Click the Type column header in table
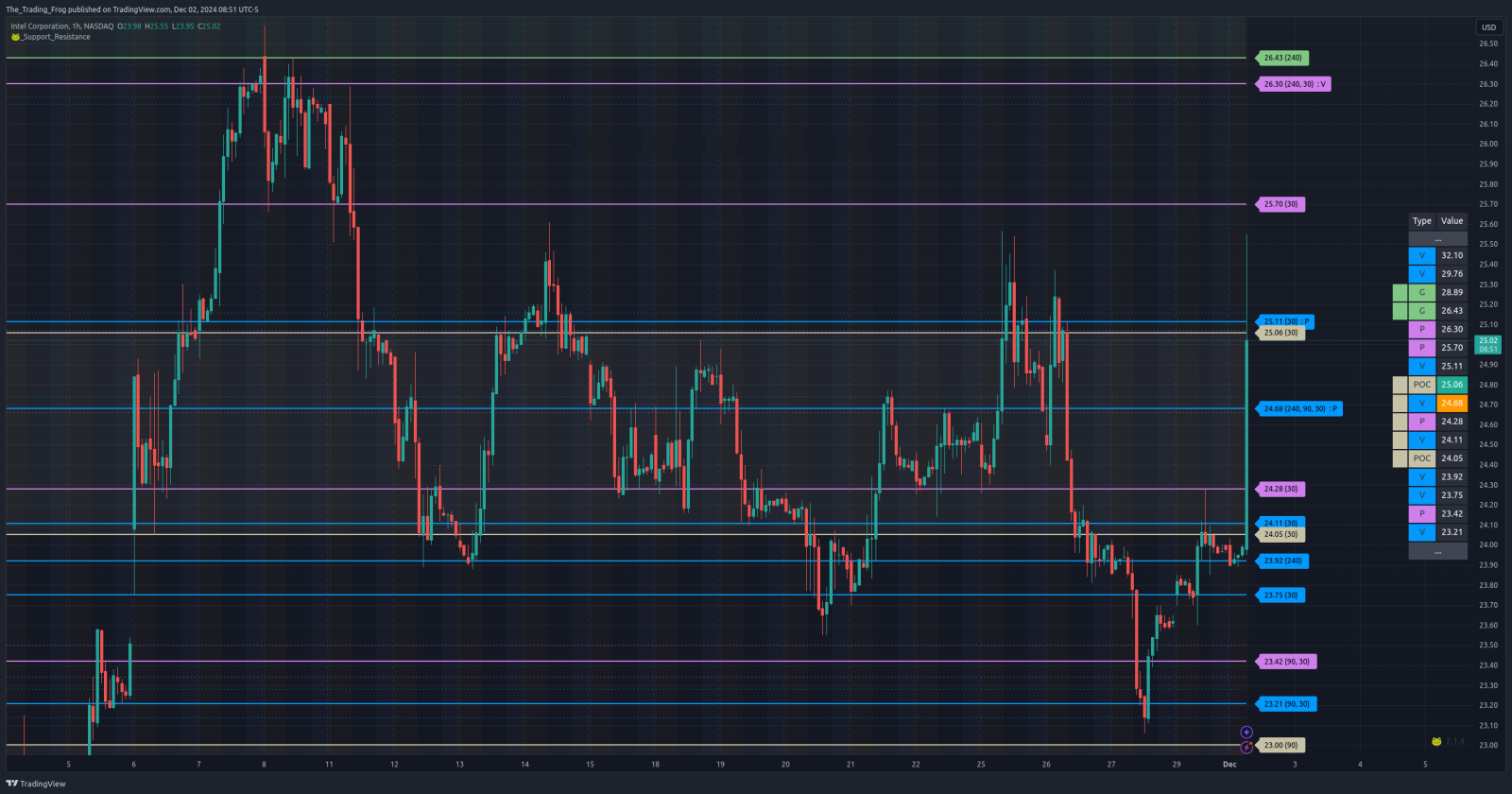This screenshot has height=794, width=1512. pos(1422,221)
